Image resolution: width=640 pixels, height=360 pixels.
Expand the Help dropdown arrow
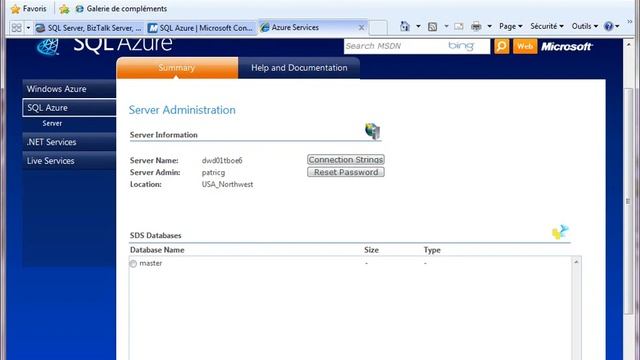[617, 27]
